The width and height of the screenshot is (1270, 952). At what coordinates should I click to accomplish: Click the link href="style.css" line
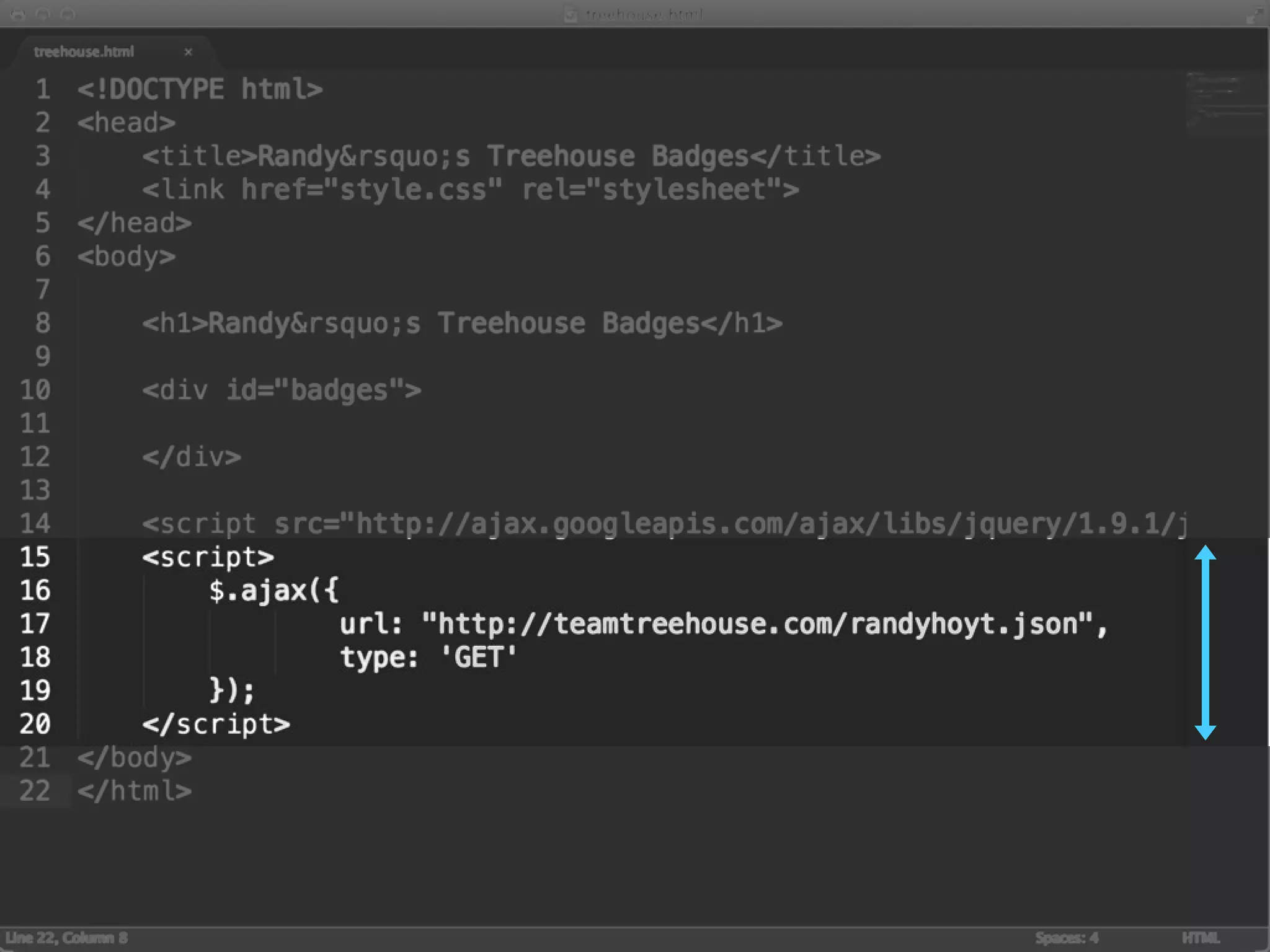pos(471,190)
